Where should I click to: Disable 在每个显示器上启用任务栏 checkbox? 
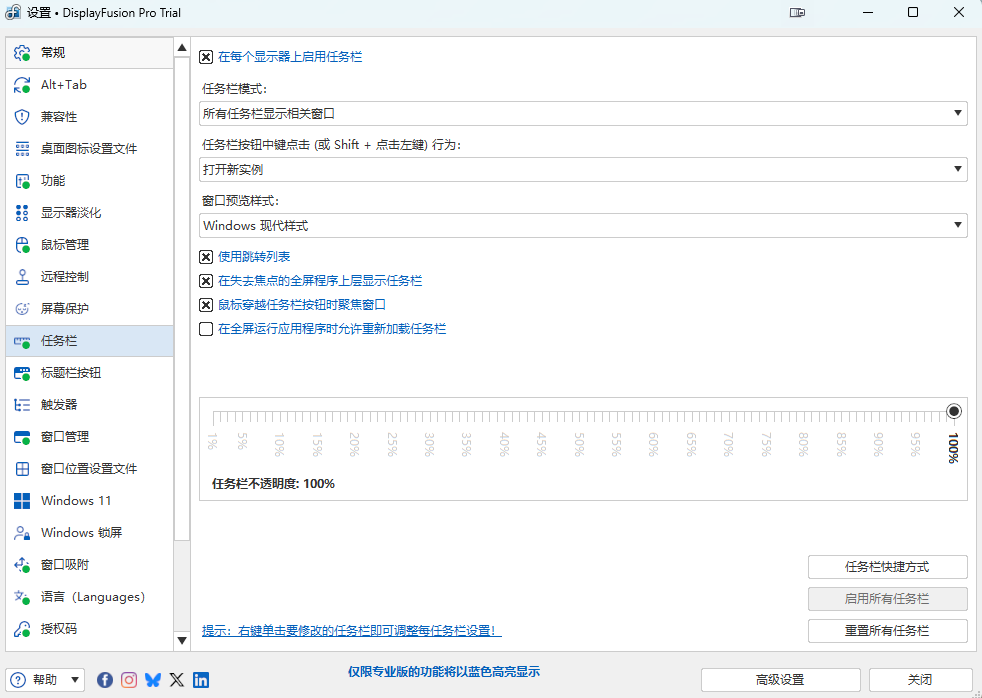pos(206,57)
